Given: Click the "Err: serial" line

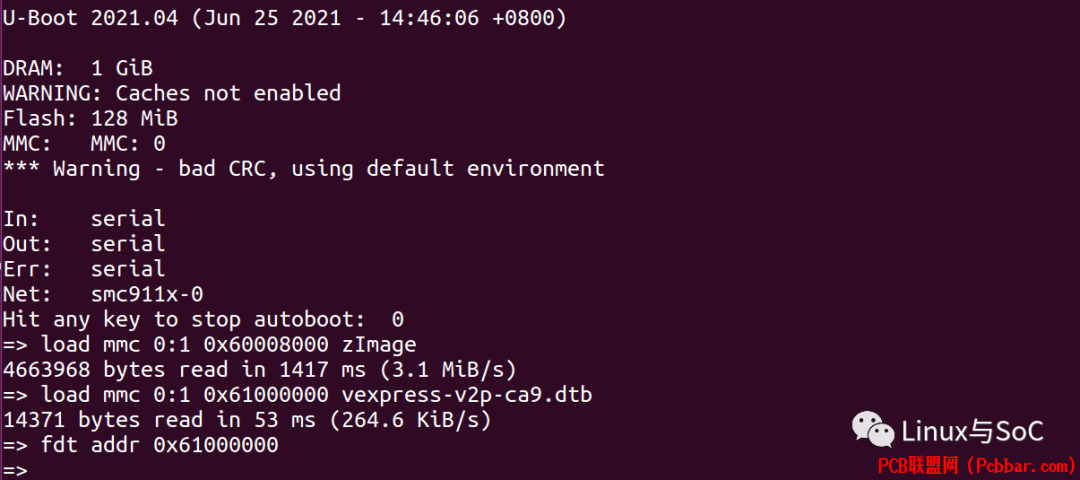Looking at the screenshot, I should point(84,269).
